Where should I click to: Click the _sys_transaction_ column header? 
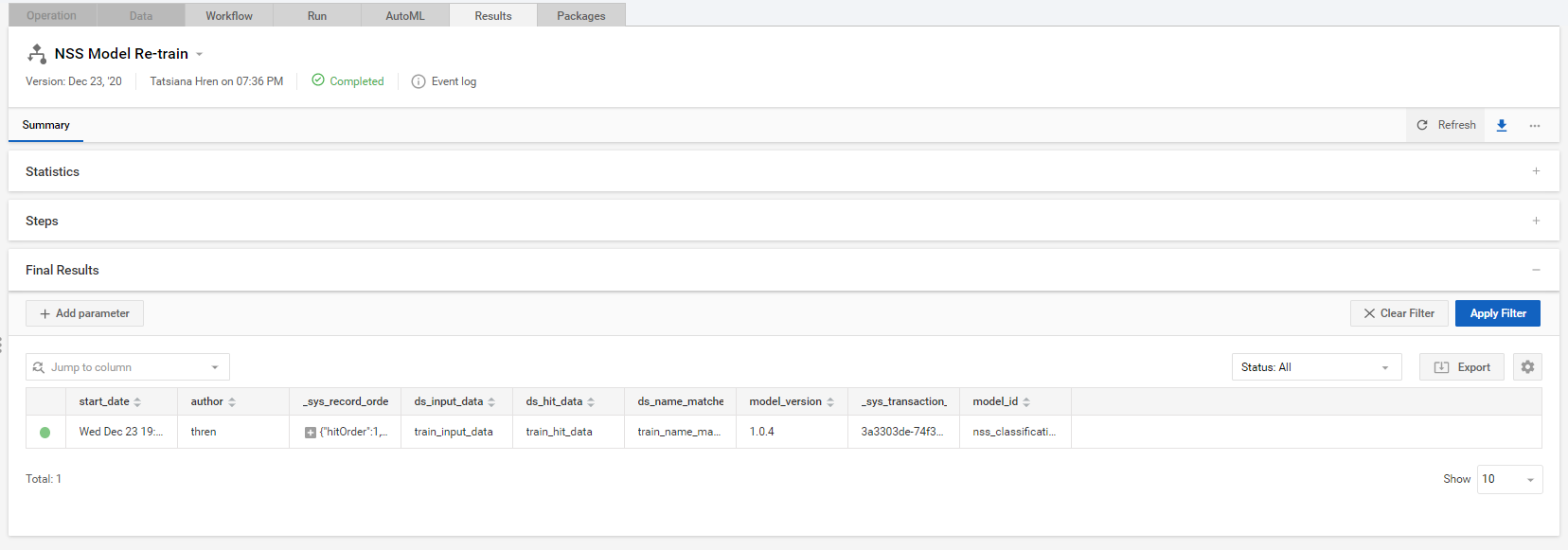point(903,401)
